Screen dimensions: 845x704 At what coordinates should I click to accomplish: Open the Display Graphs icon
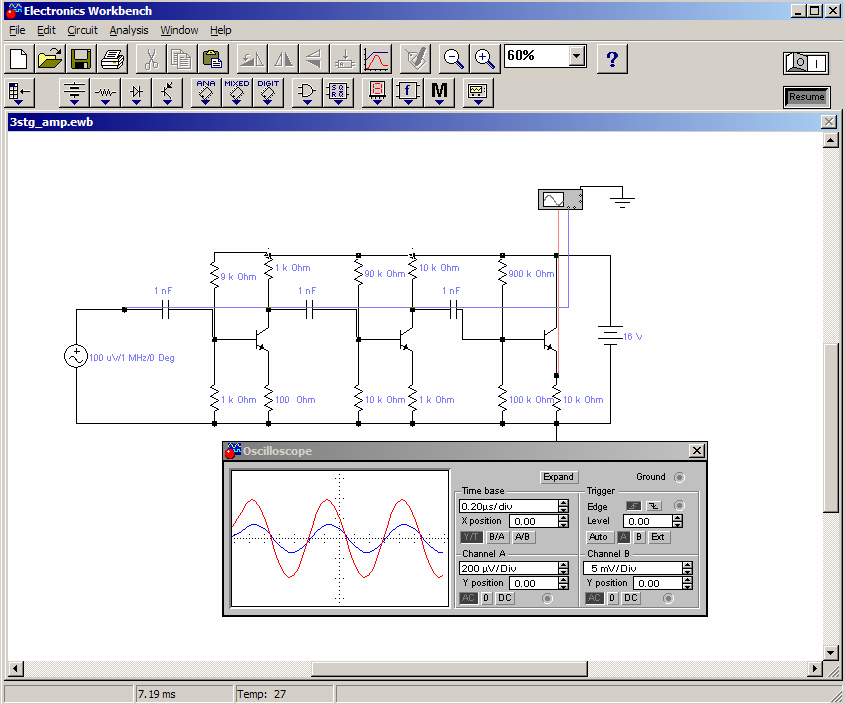click(x=377, y=59)
